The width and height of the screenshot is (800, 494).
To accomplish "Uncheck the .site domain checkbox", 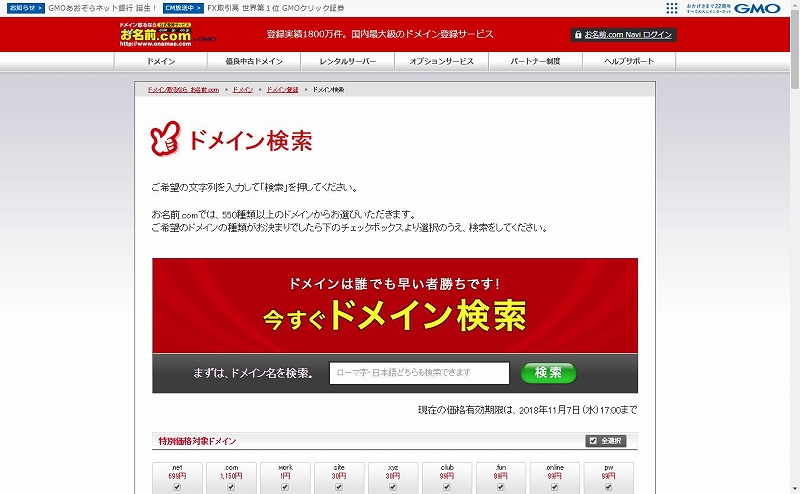I will pos(339,487).
